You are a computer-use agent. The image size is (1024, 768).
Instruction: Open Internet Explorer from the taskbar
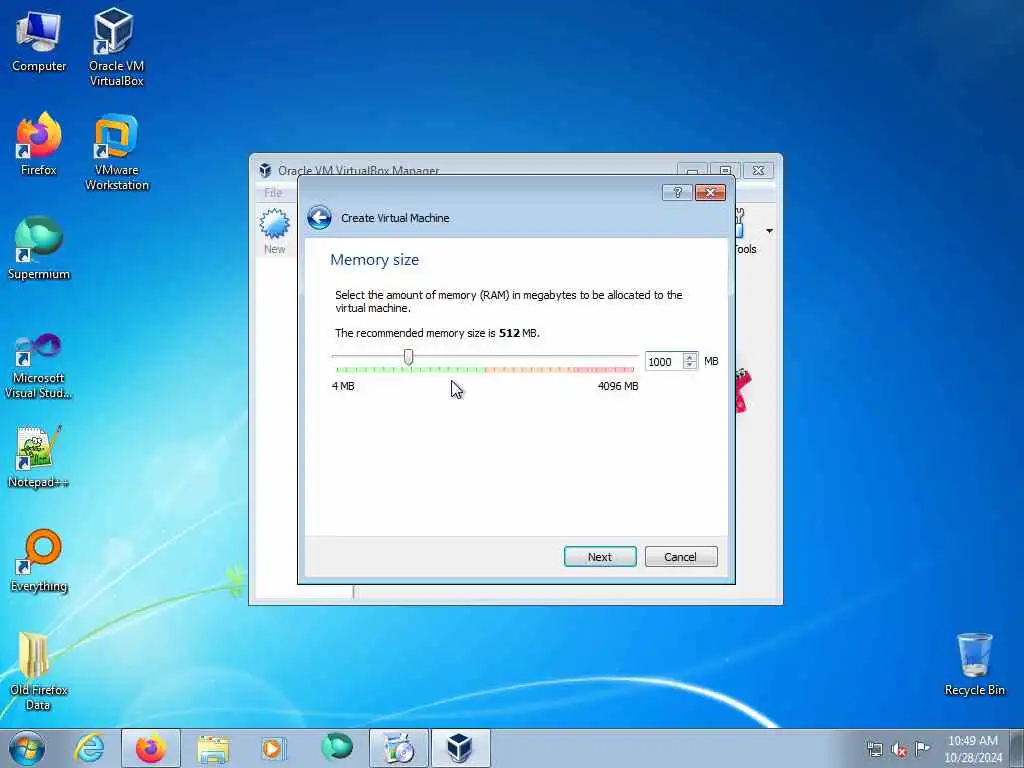coord(89,748)
